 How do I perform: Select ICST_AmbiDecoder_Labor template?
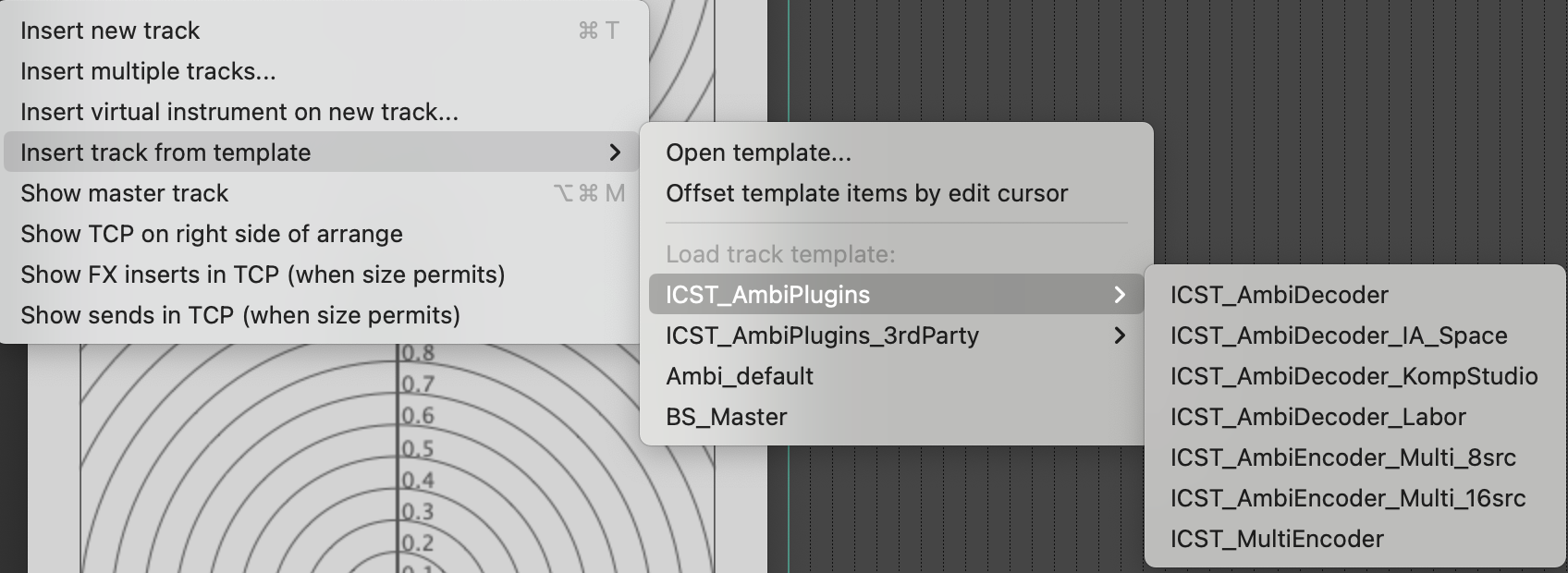coord(1317,417)
